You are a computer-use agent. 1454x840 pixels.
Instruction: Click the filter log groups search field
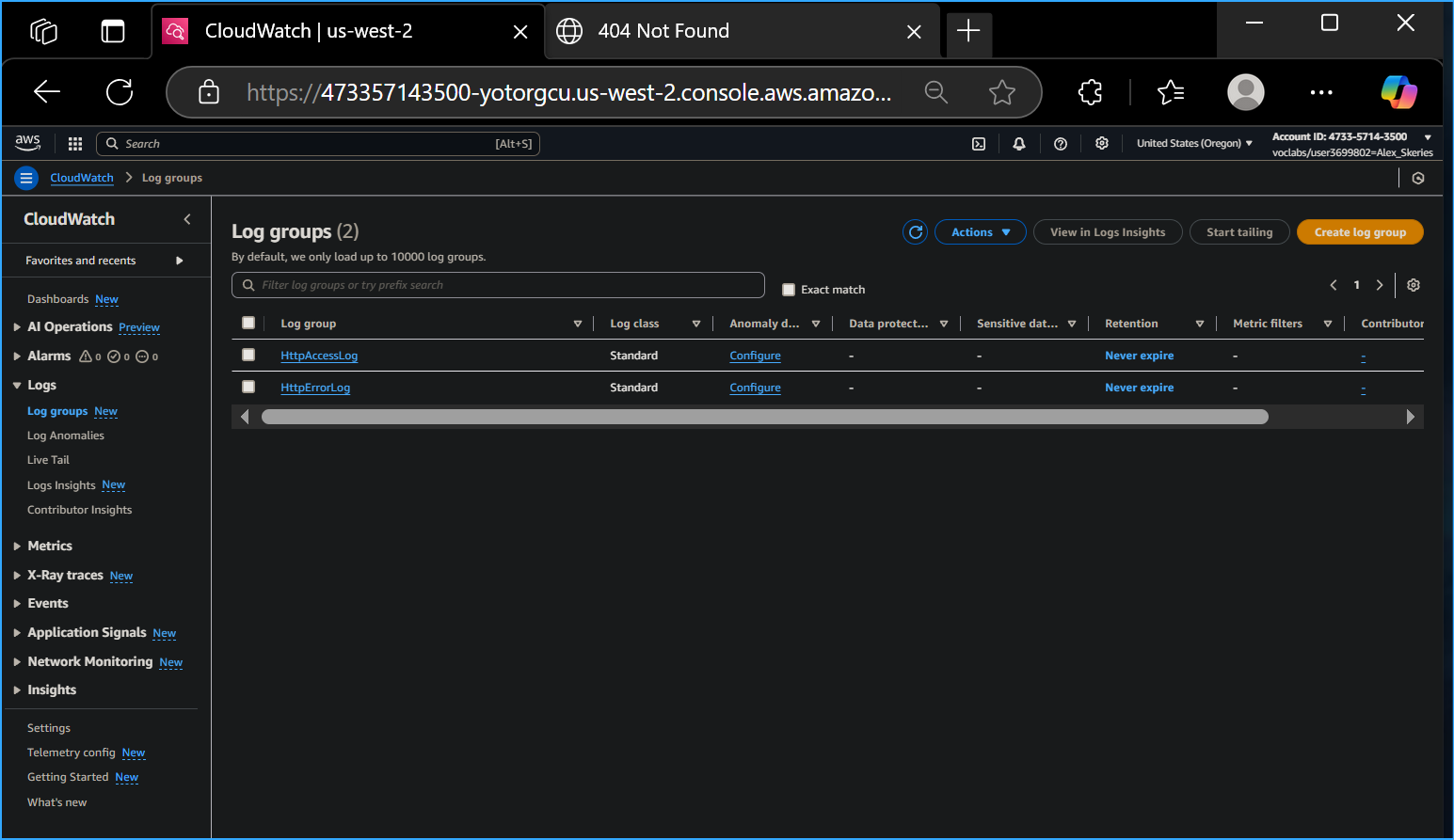pos(498,284)
